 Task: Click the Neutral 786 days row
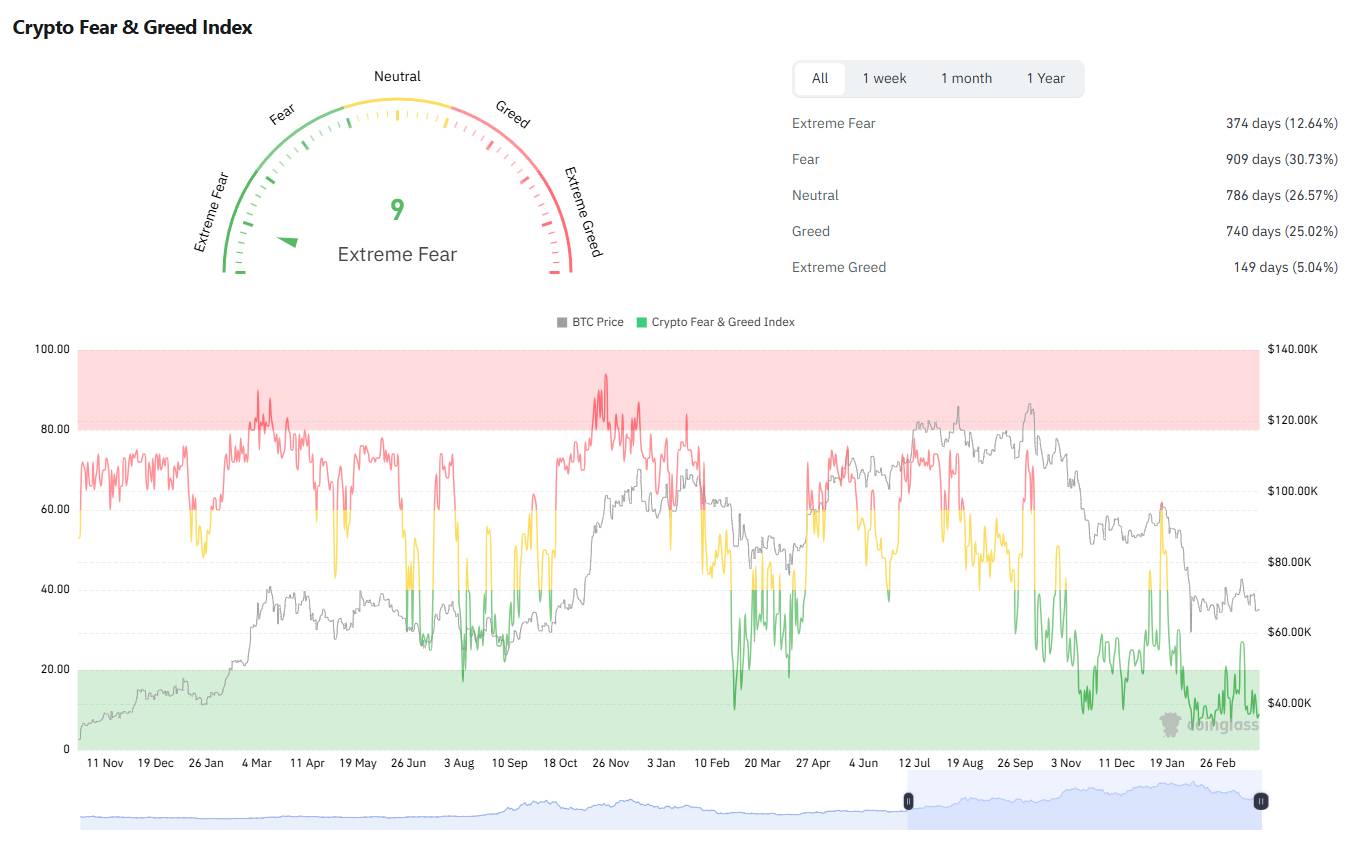tap(1064, 196)
